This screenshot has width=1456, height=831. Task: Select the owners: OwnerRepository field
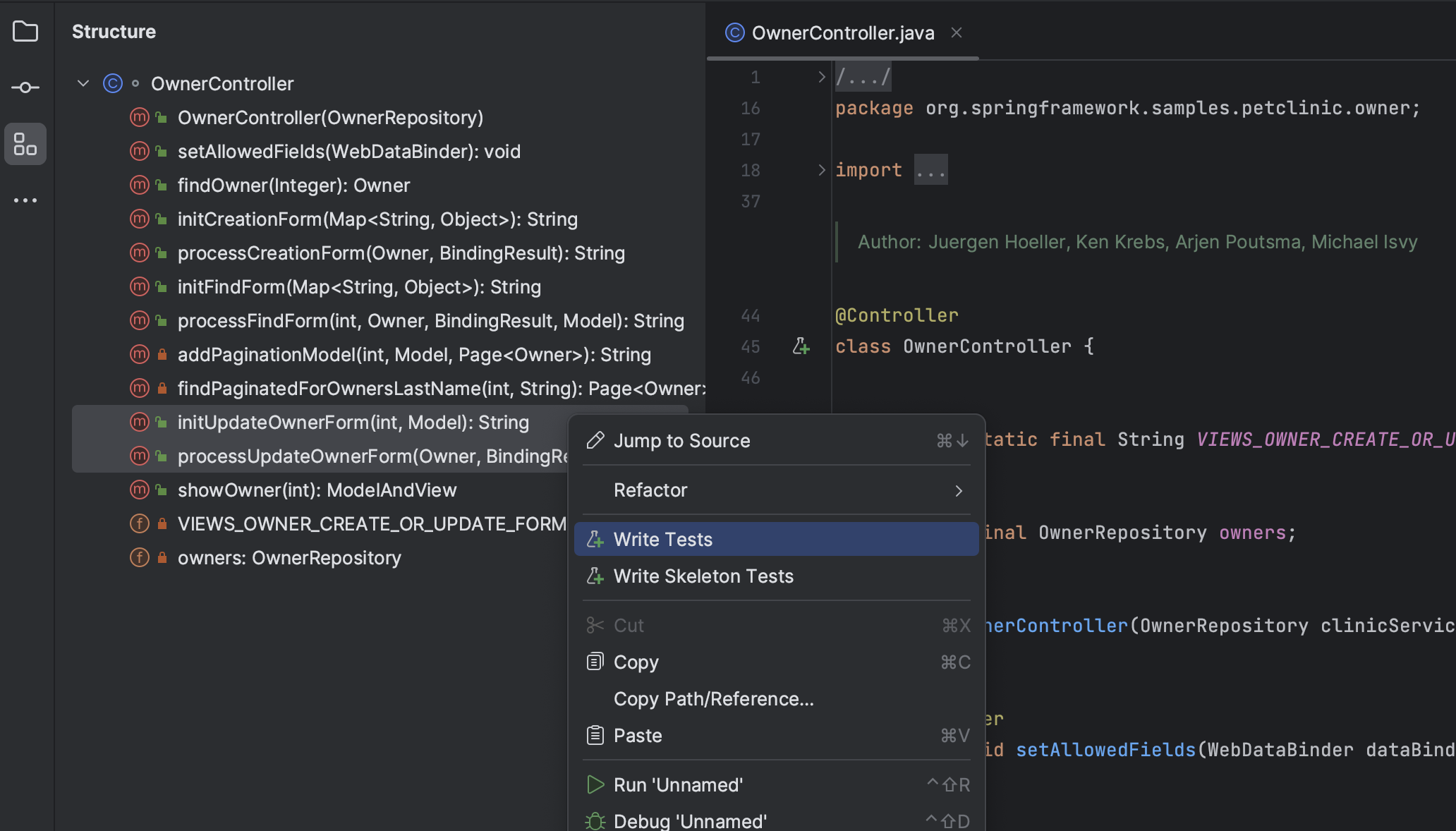tap(289, 558)
